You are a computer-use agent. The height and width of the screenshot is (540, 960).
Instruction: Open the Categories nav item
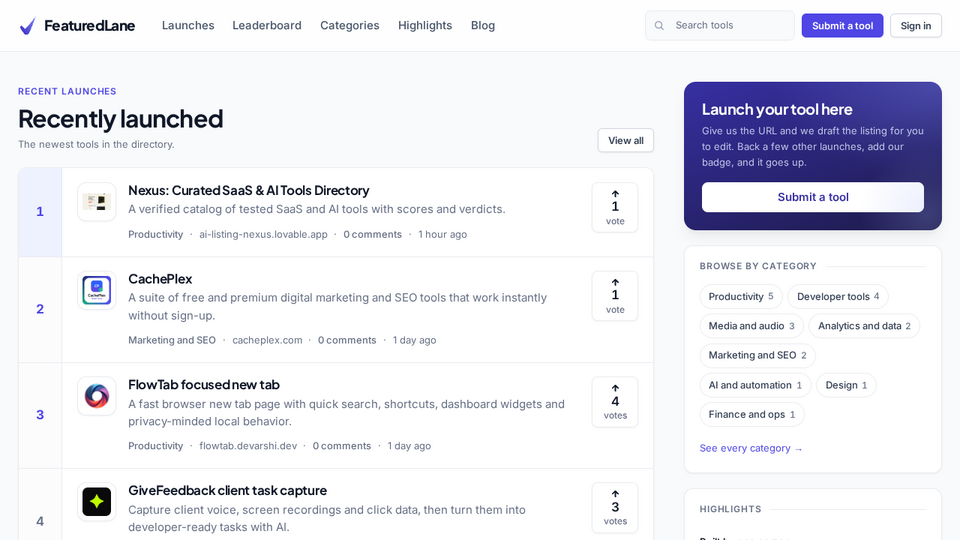[350, 26]
